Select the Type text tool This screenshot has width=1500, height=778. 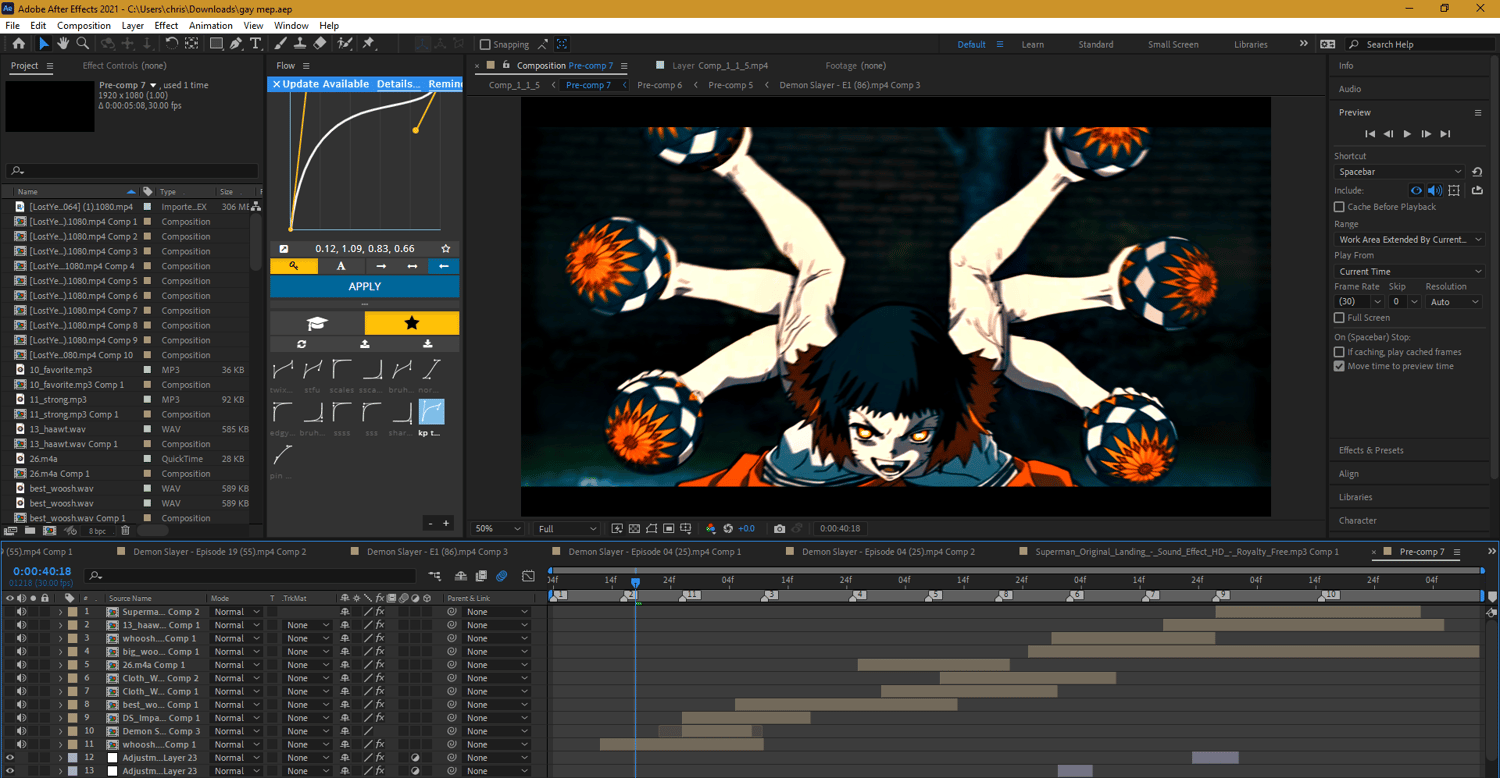255,44
